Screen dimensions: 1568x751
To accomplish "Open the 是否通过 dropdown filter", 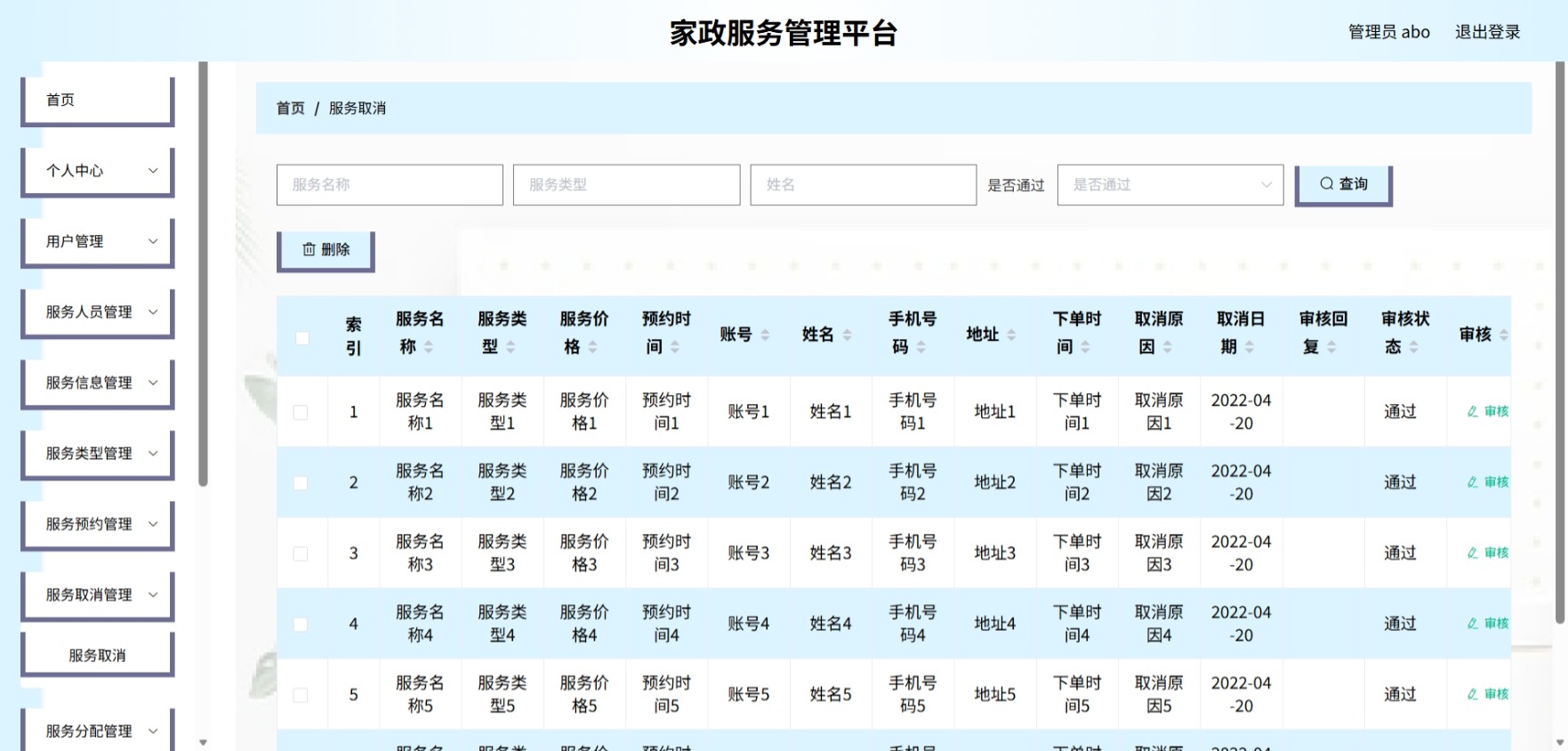I will pos(1170,185).
